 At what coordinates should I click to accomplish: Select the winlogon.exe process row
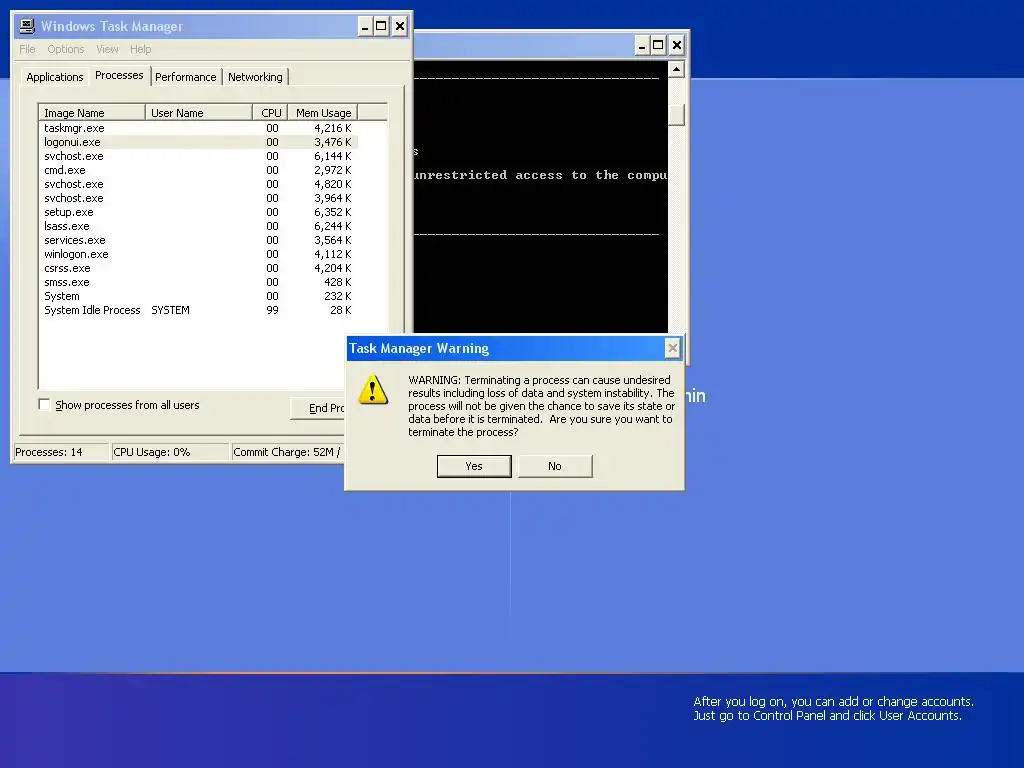(198, 254)
